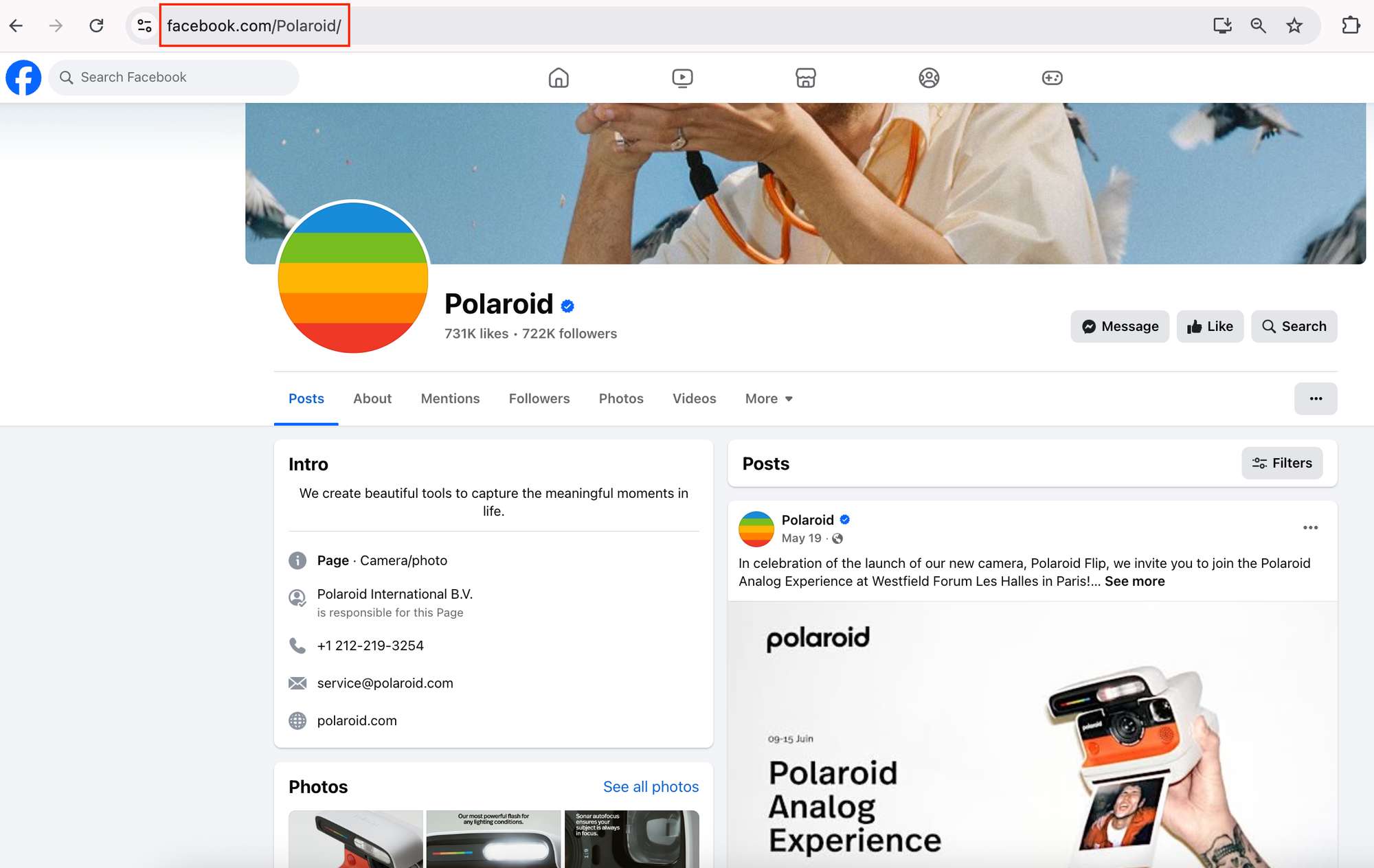Open page options three-dot menu
The width and height of the screenshot is (1374, 868).
coord(1316,398)
